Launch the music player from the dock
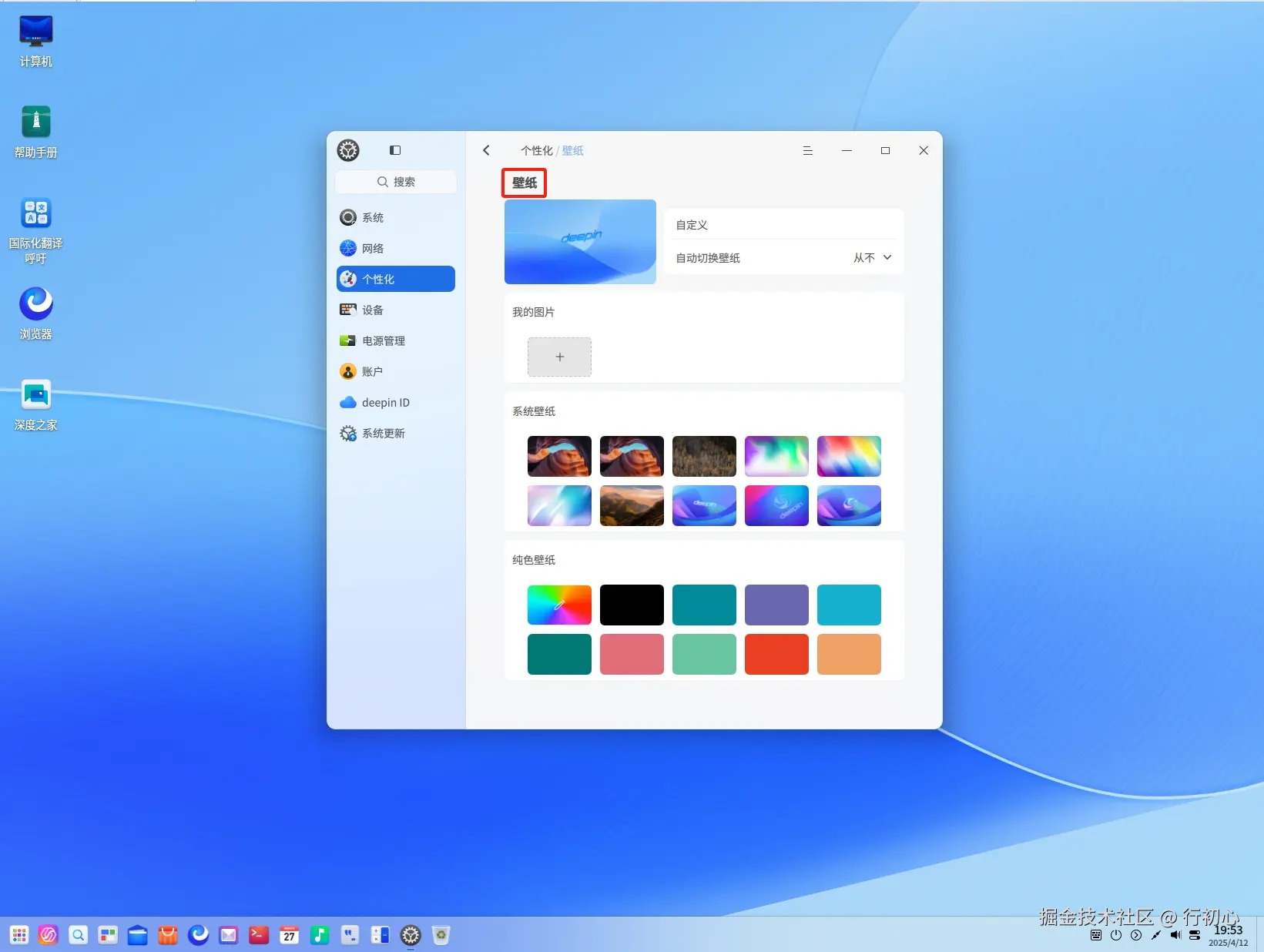Image resolution: width=1264 pixels, height=952 pixels. point(320,935)
